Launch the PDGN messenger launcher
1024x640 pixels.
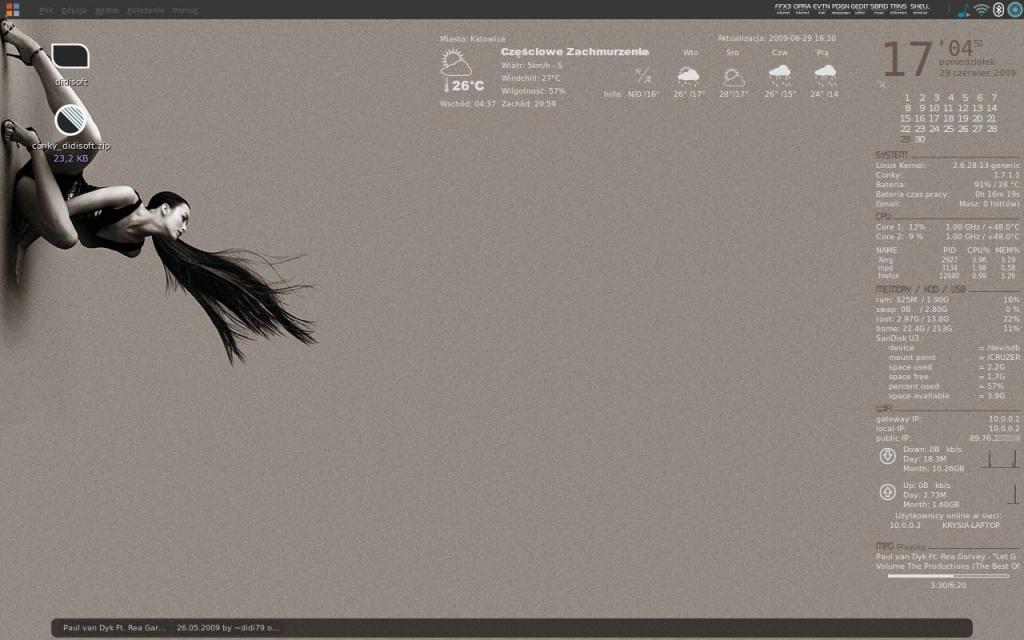point(840,8)
